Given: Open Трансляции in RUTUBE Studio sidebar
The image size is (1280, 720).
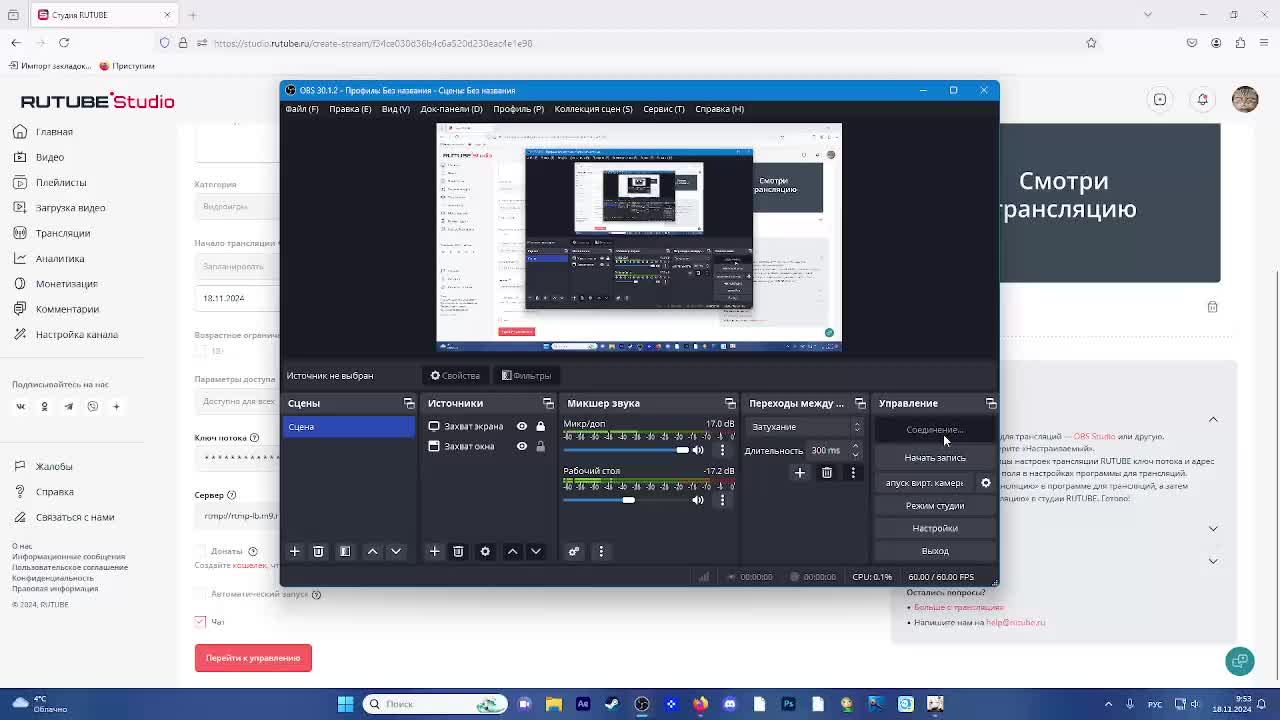Looking at the screenshot, I should (62, 233).
